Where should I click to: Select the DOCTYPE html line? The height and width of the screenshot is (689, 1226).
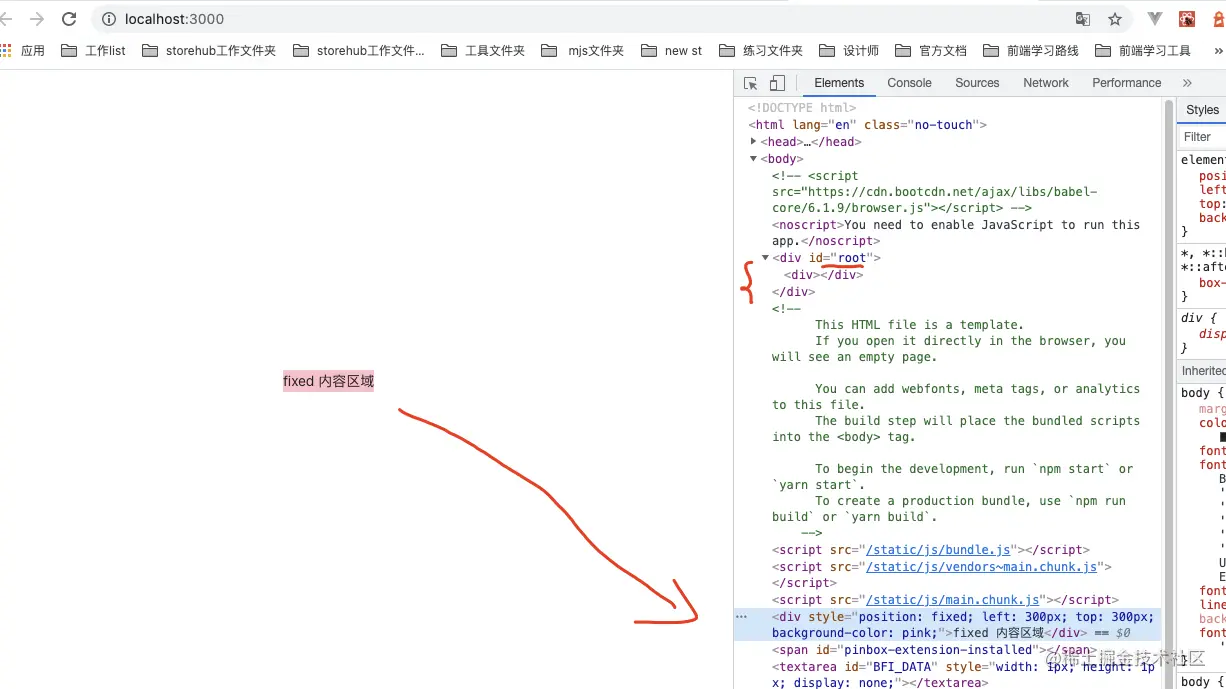tap(802, 108)
